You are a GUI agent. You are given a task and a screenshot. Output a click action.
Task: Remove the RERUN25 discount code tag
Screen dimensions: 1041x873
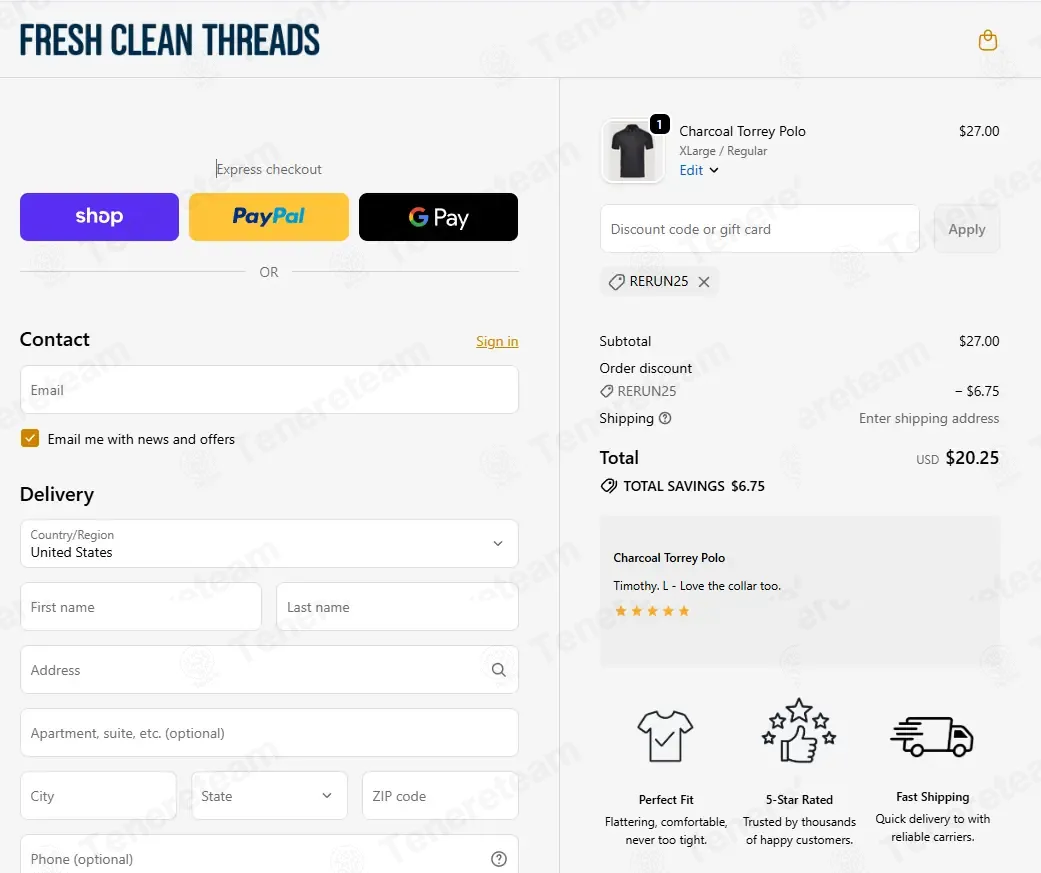coord(704,282)
